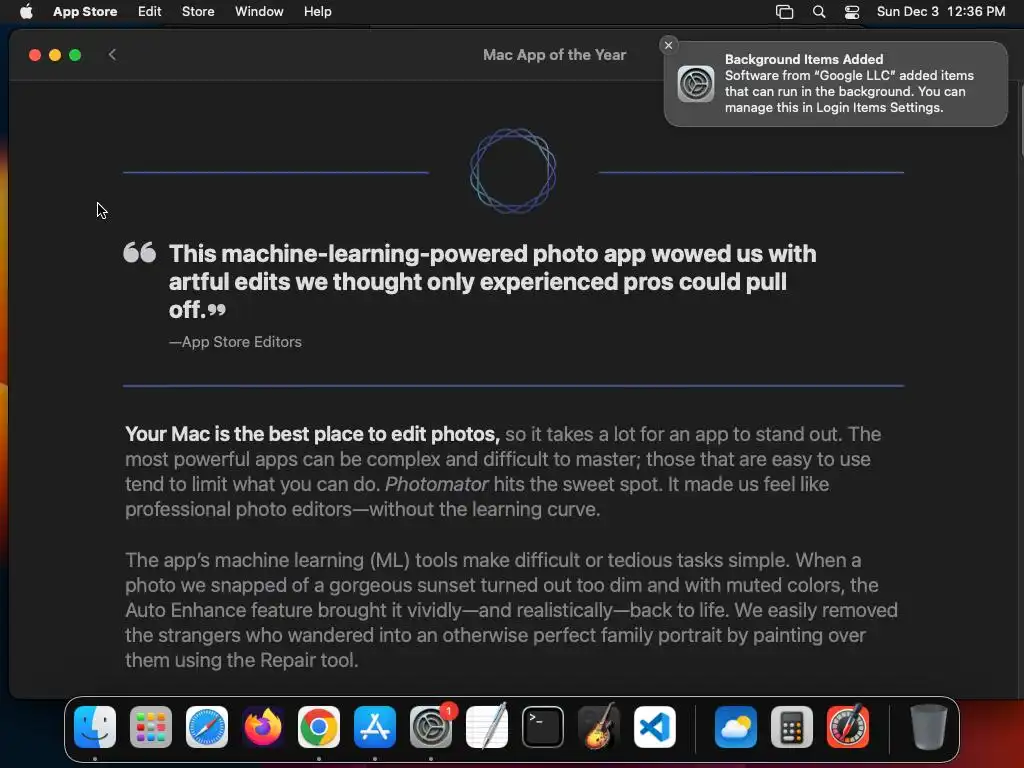Open Control Center in menu bar
Image resolution: width=1024 pixels, height=768 pixels.
coord(852,12)
